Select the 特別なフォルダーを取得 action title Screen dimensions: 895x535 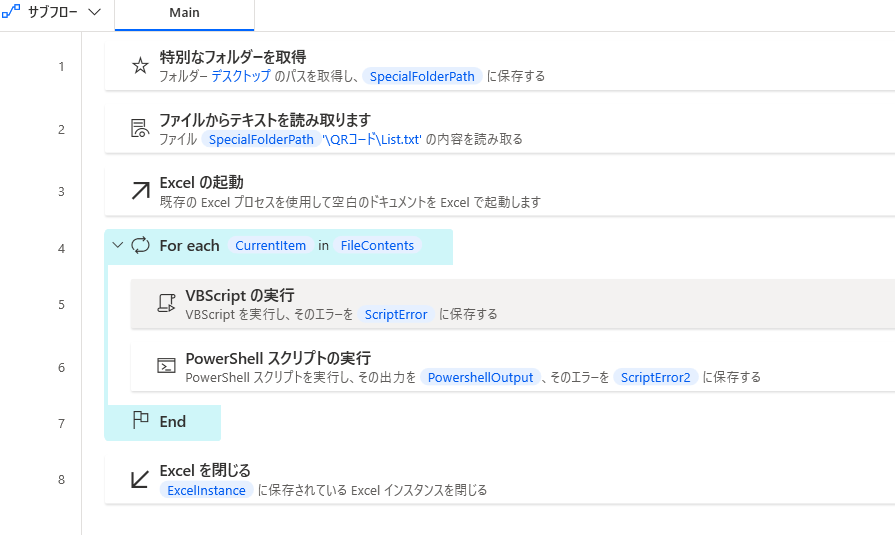coord(233,57)
